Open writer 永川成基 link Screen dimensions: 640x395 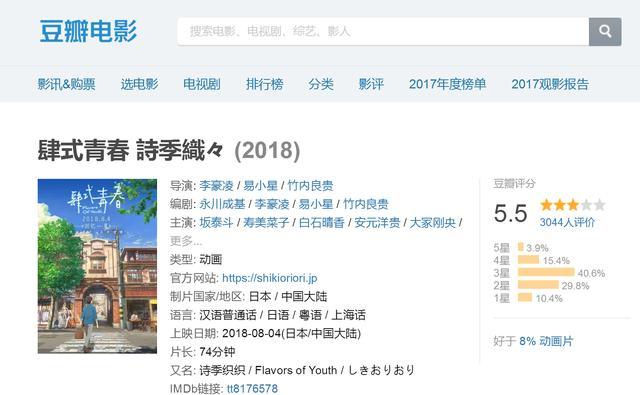tap(222, 204)
